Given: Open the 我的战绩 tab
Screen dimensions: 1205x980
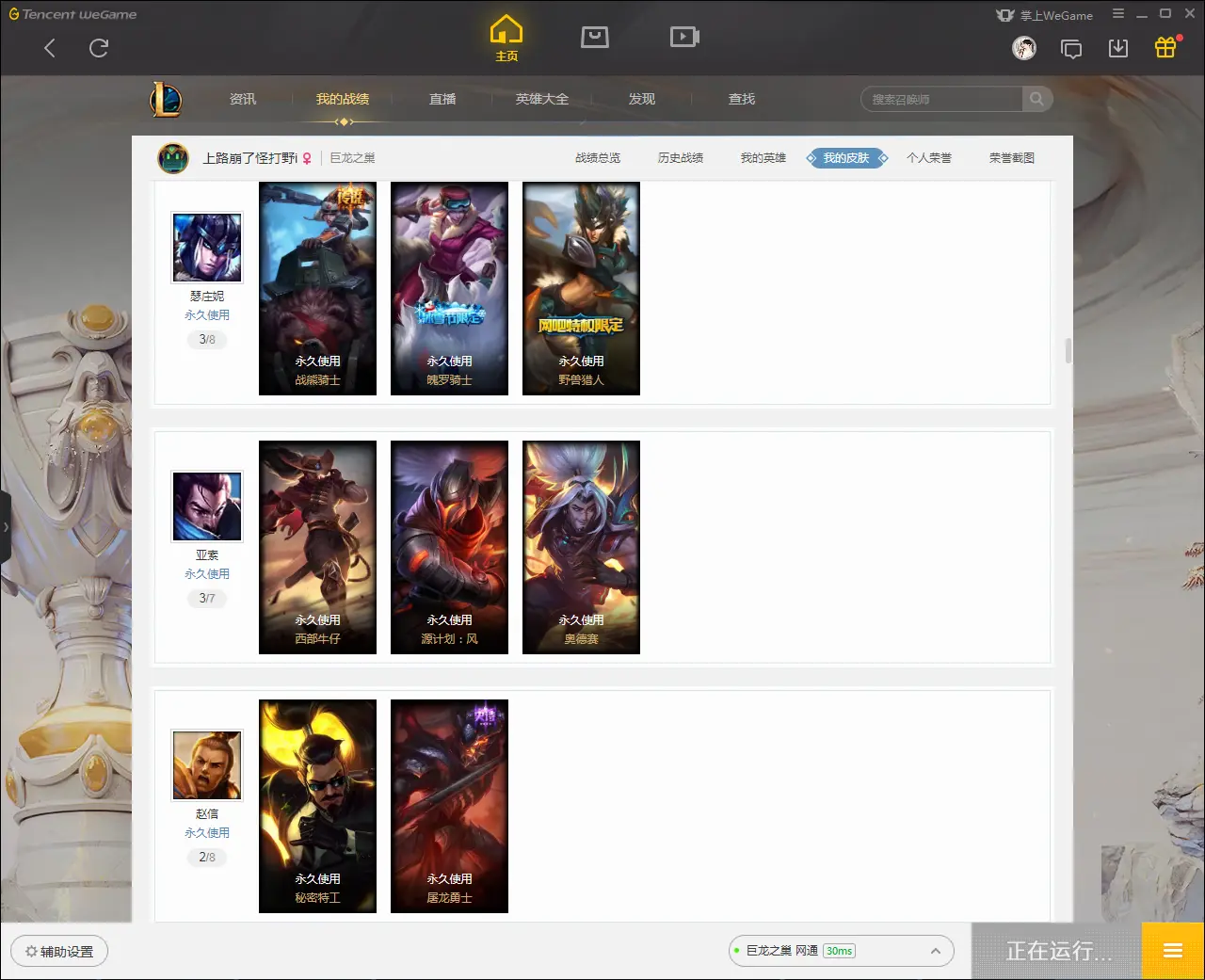Looking at the screenshot, I should pyautogui.click(x=343, y=99).
